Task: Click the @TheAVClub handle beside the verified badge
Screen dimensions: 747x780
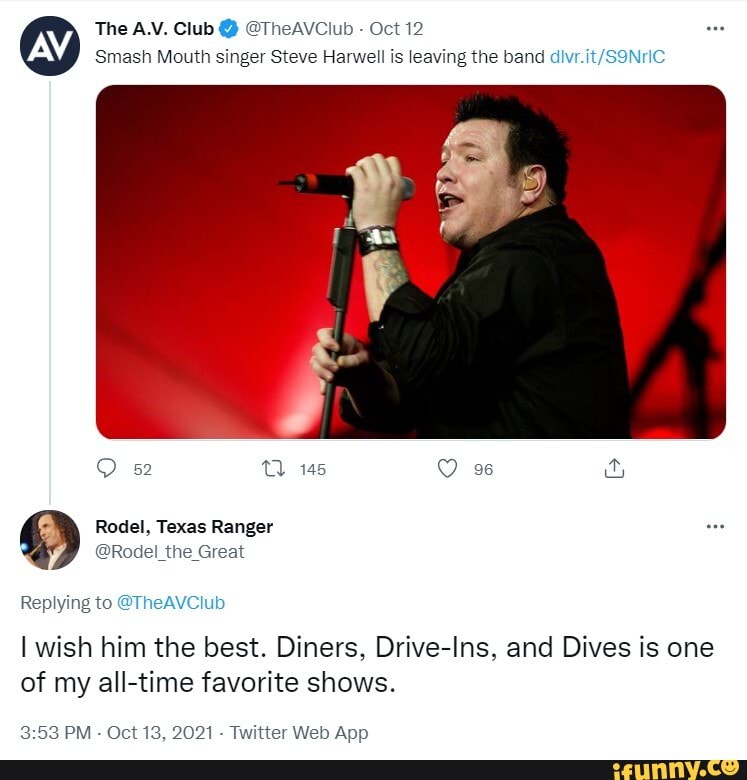Action: [x=296, y=29]
